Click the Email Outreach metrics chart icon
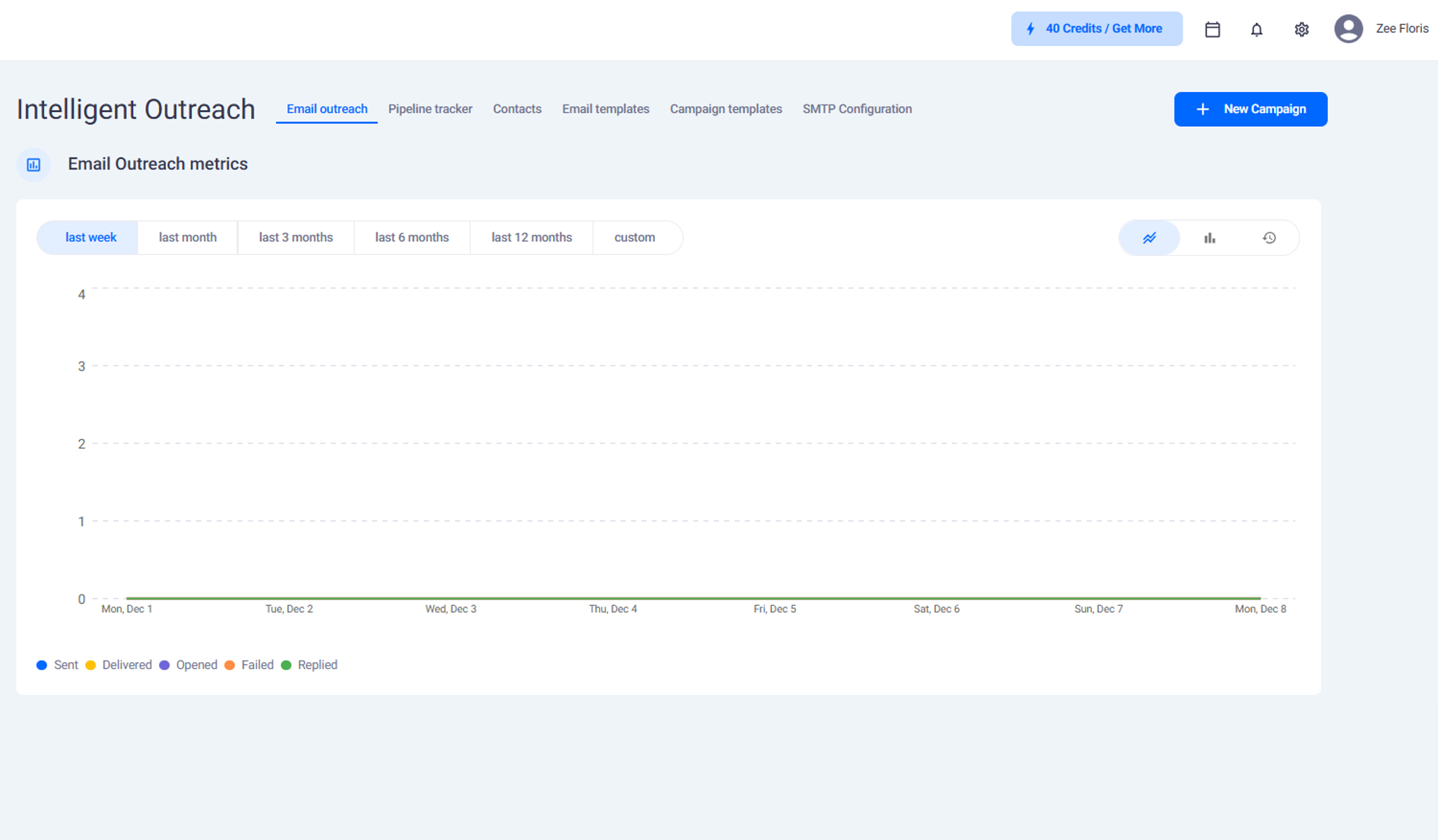This screenshot has height=840, width=1438. click(33, 165)
